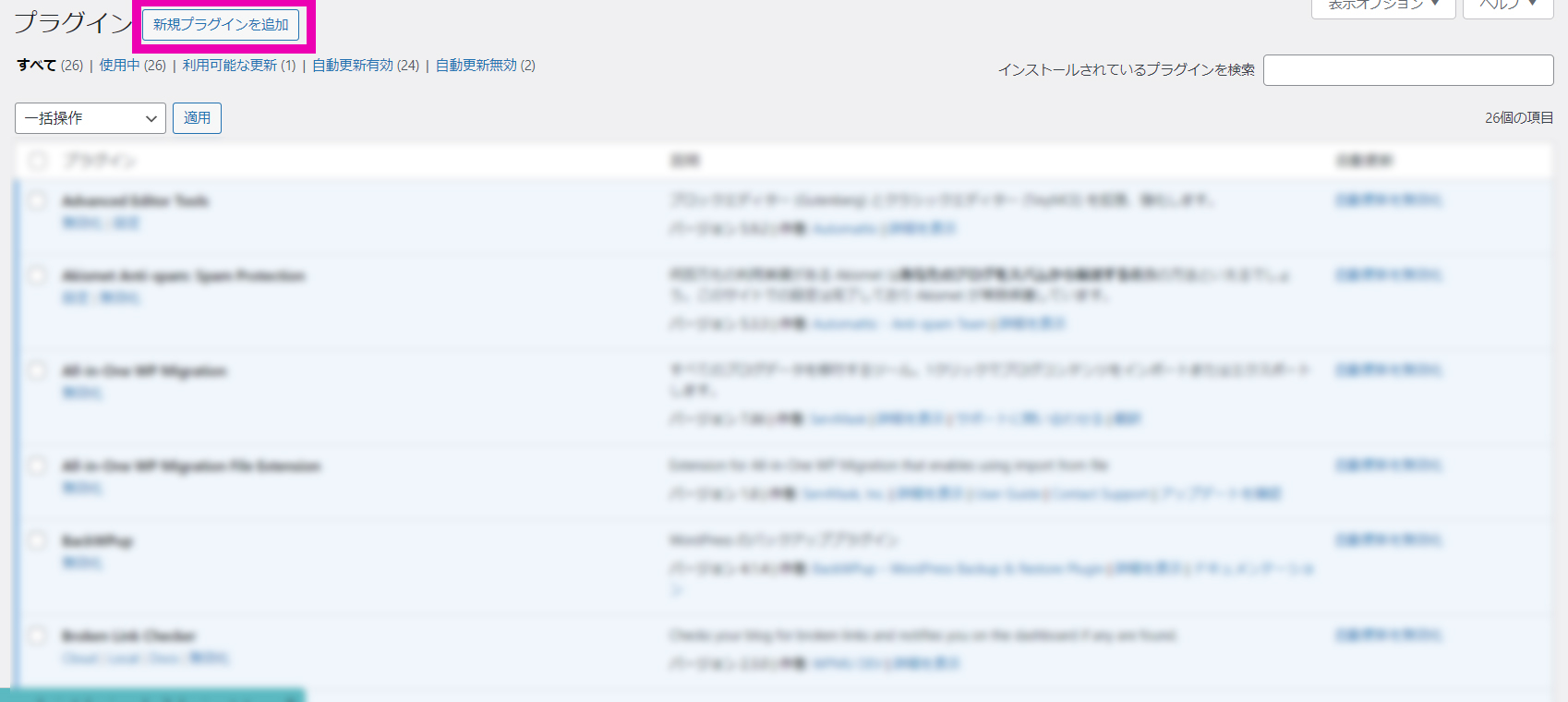This screenshot has width=1568, height=702.
Task: Expand the 表示オプション panel
Action: pos(1383,6)
